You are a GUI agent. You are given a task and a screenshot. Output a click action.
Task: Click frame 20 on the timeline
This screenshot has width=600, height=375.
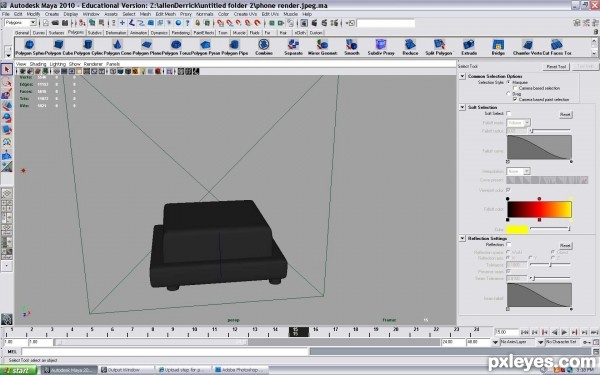coord(396,330)
